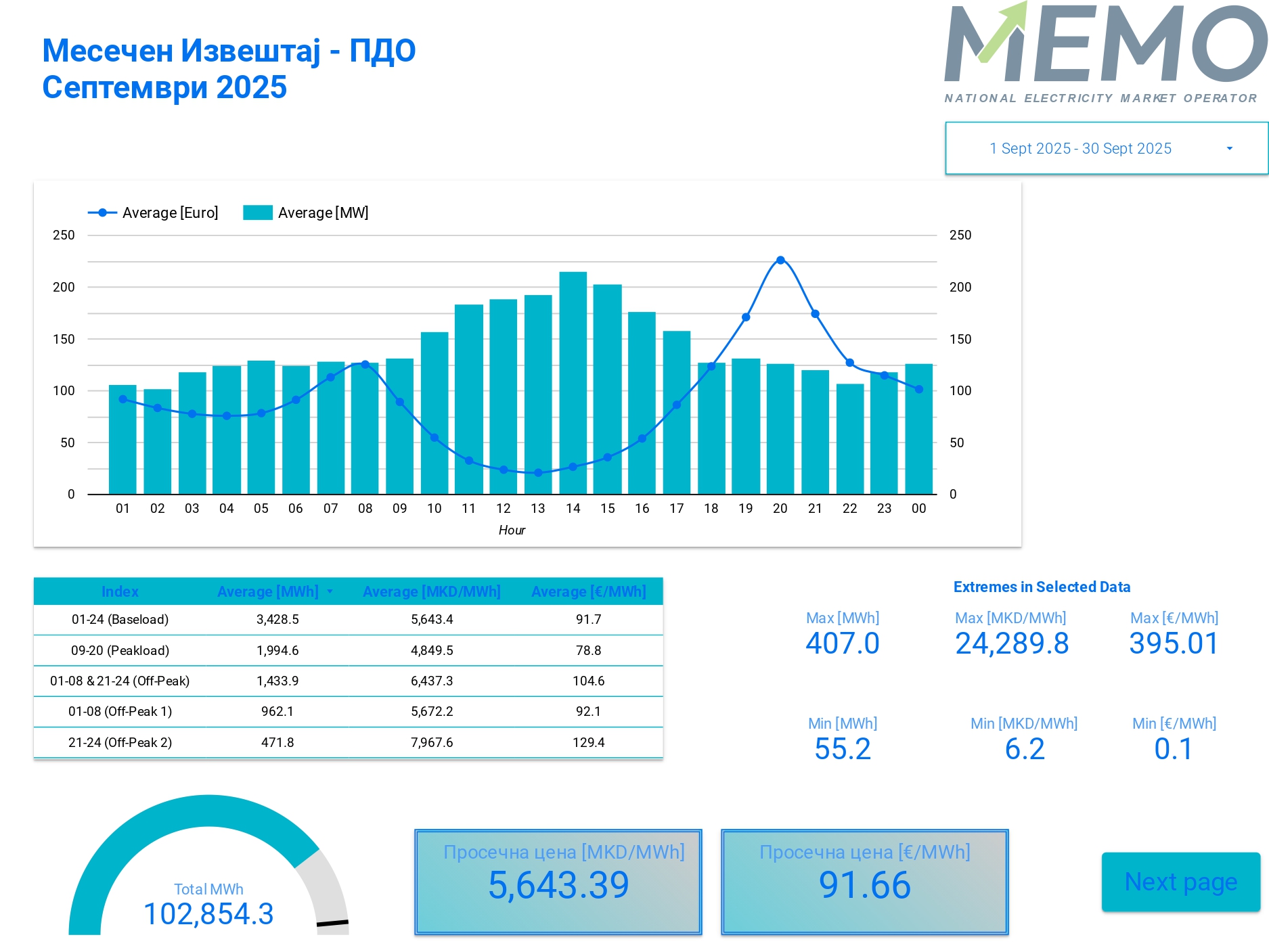Click the Total MWh gauge chart
Viewport: 1269px width, 952px height.
[x=208, y=873]
